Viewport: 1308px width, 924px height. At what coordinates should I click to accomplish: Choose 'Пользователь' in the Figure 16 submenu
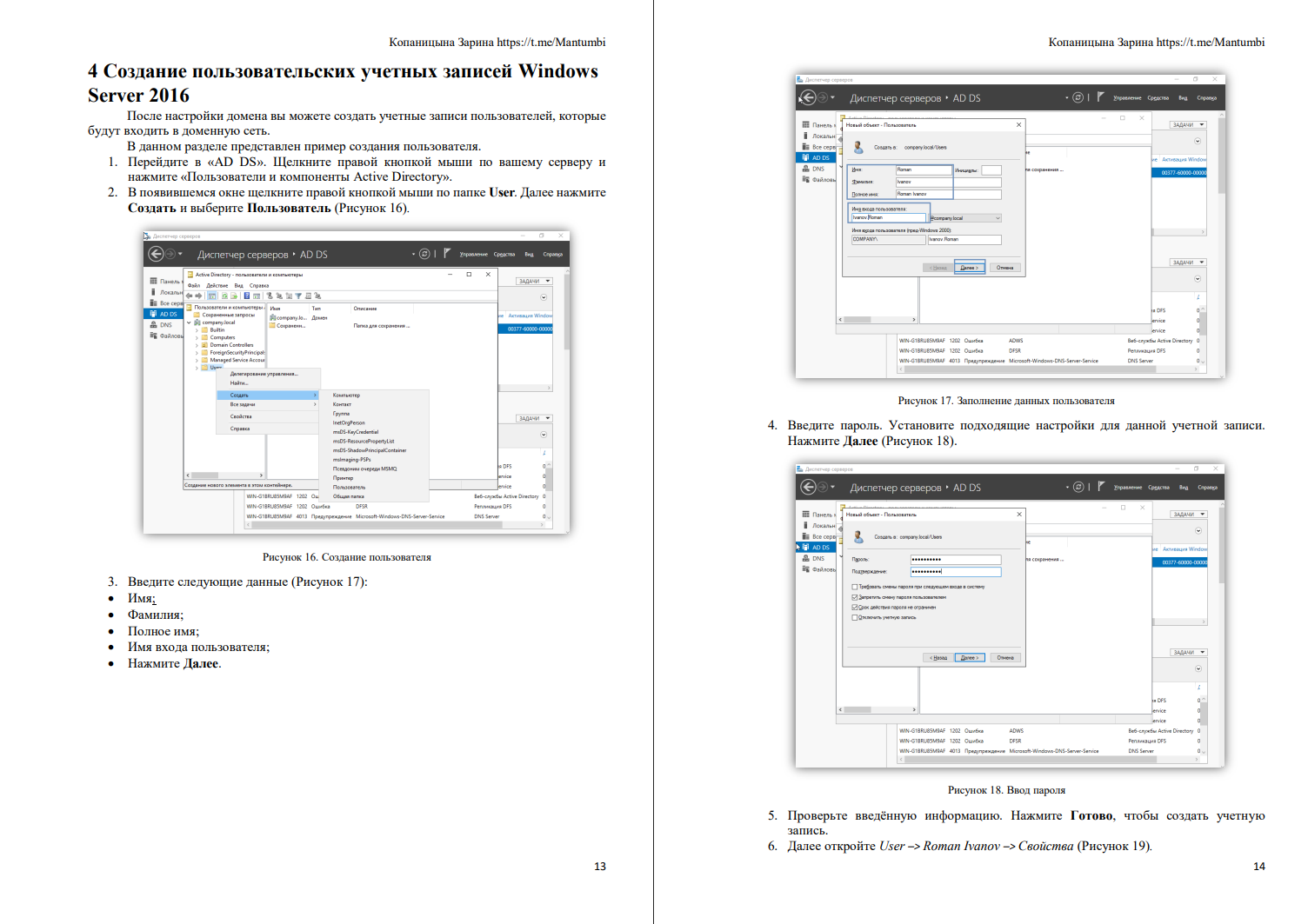[x=349, y=487]
